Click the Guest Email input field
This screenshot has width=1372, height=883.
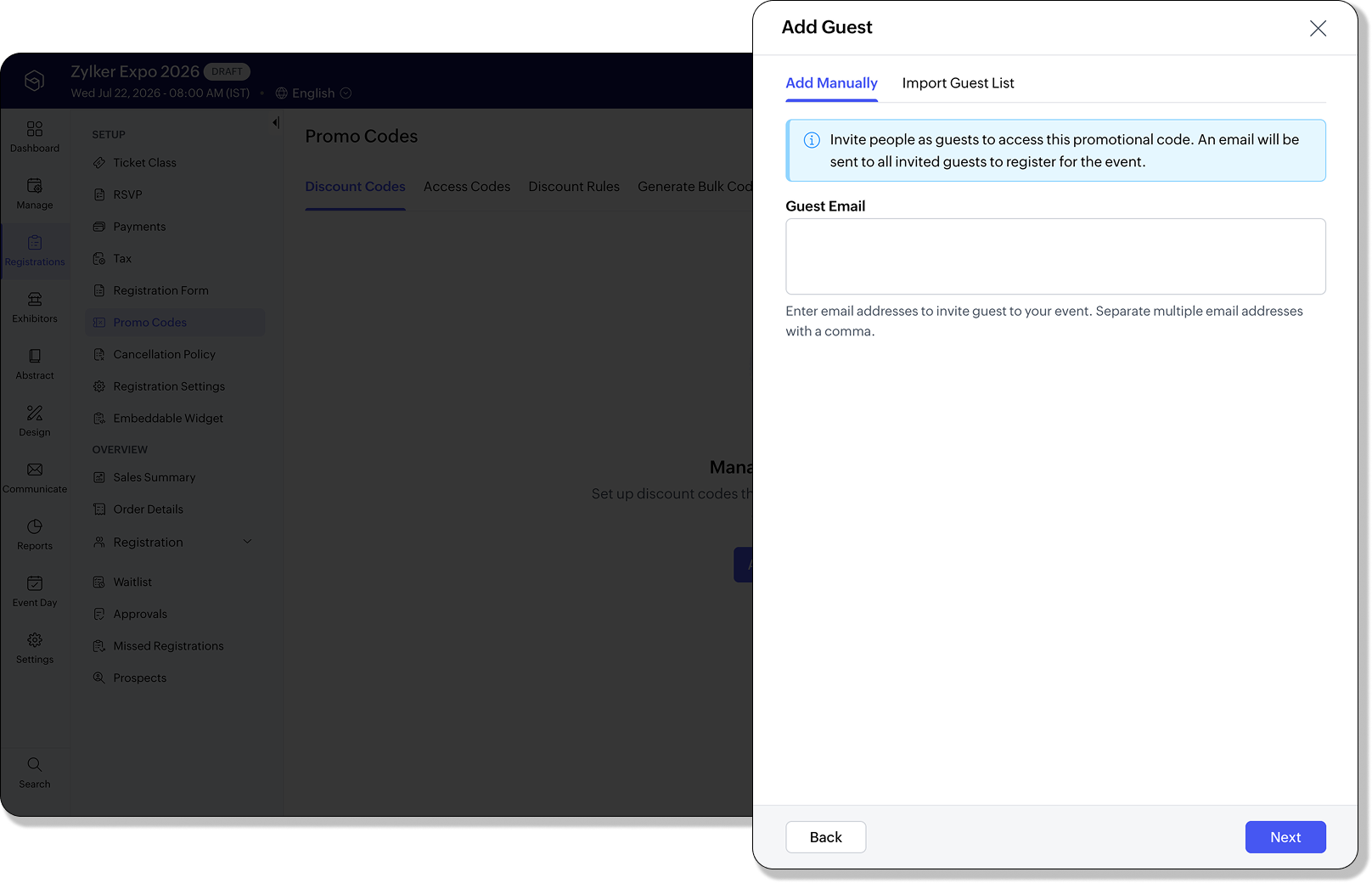coord(1055,256)
